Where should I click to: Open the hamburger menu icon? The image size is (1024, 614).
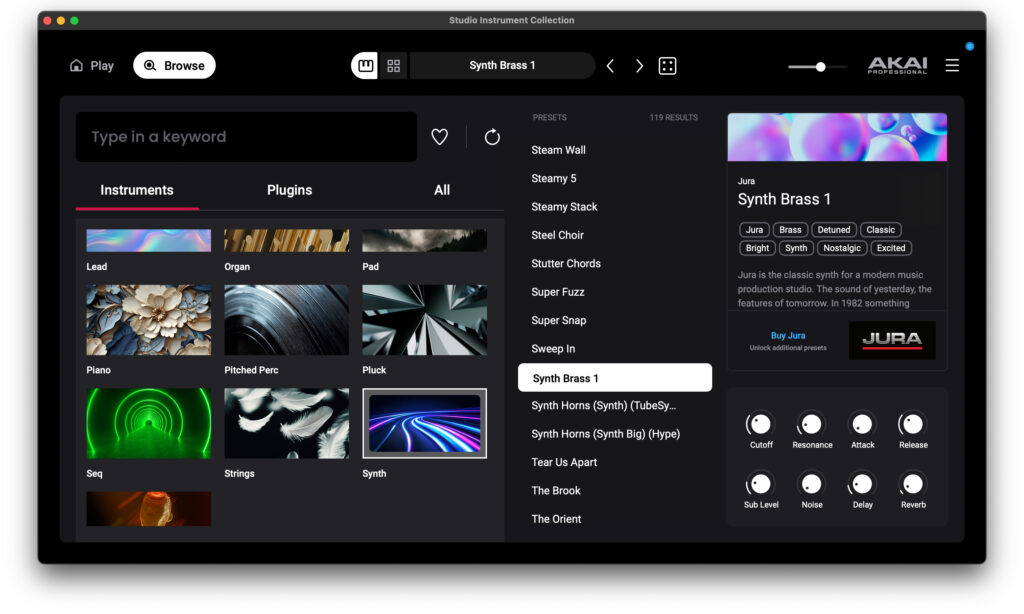click(952, 65)
